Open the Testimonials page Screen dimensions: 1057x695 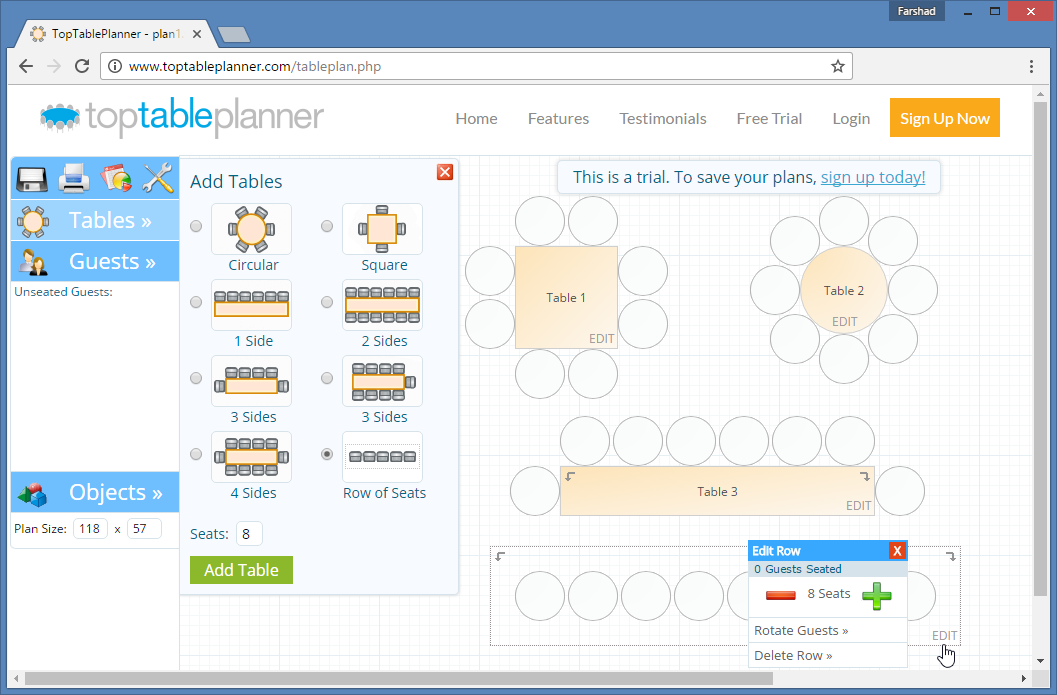[663, 119]
